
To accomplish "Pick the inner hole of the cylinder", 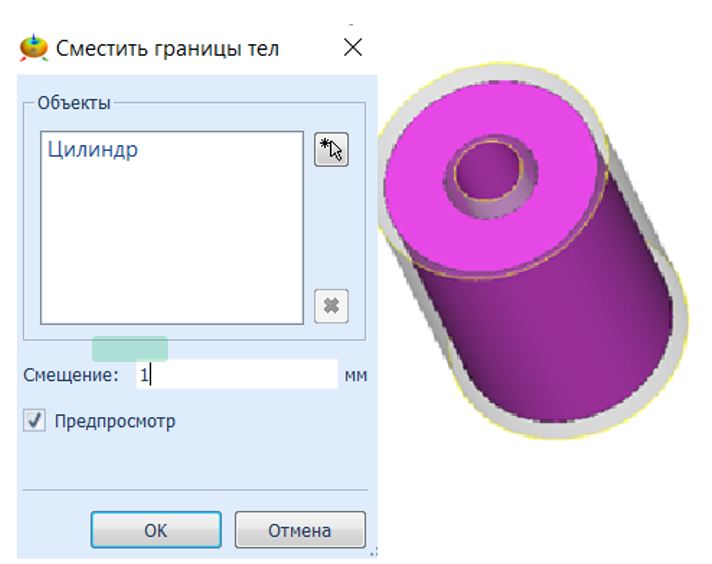I will click(x=487, y=170).
